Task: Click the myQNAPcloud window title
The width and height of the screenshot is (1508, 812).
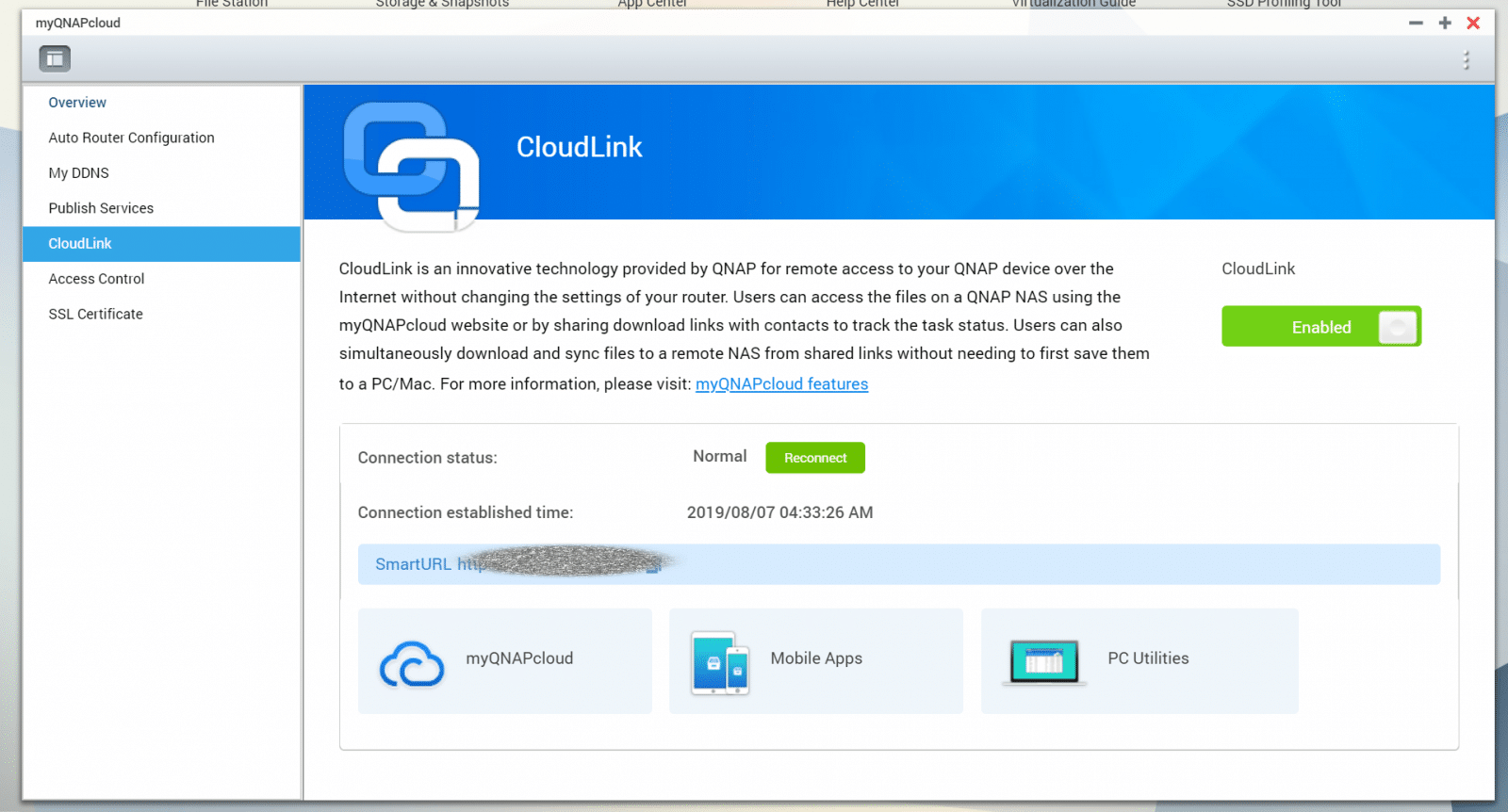Action: 78,23
